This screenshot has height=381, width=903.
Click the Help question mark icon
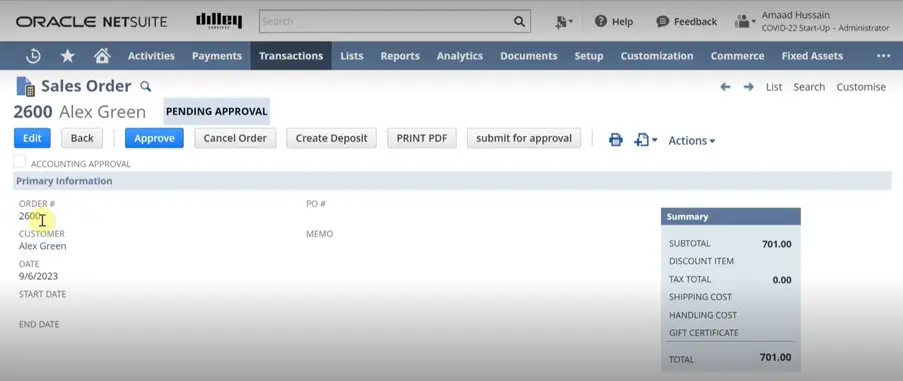[601, 21]
